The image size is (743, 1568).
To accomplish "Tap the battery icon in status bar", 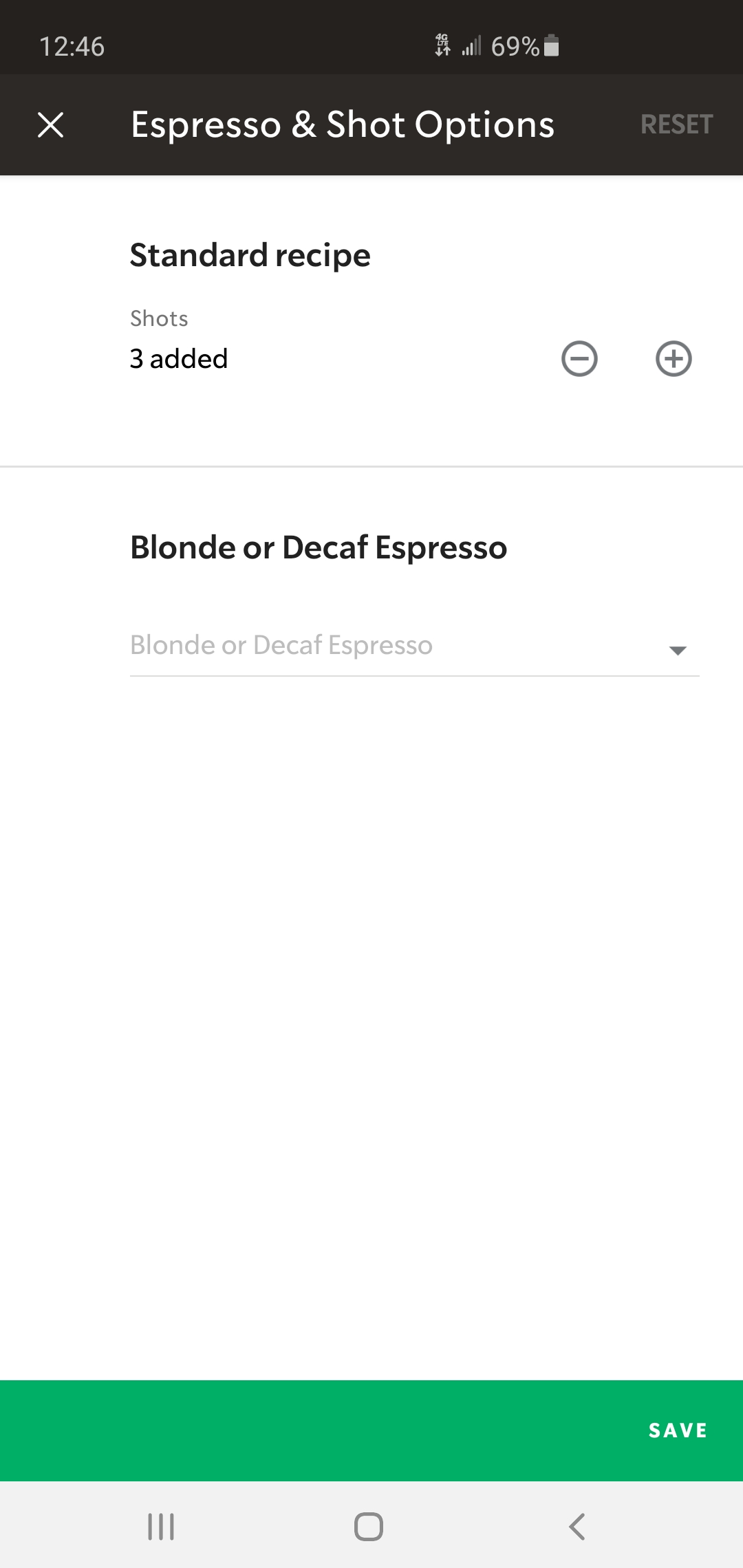I will [551, 46].
